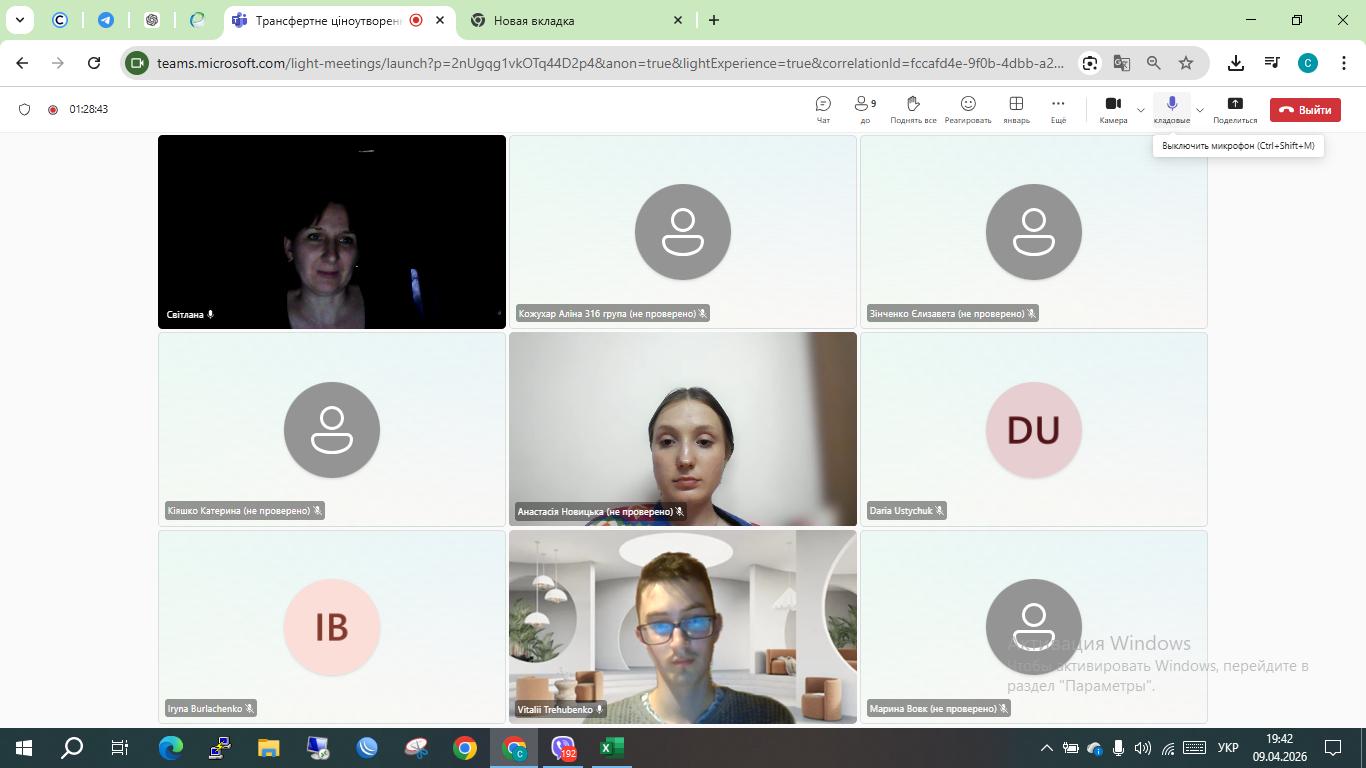
Task: Bookmark this page with the star icon
Action: (x=1186, y=63)
